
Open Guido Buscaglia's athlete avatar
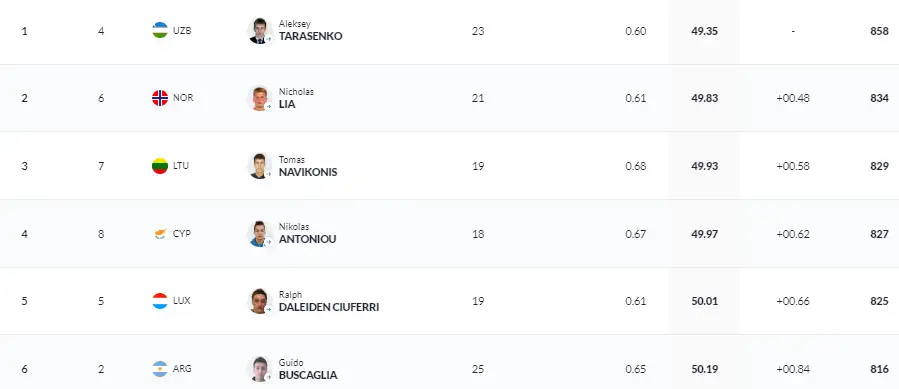tap(260, 369)
